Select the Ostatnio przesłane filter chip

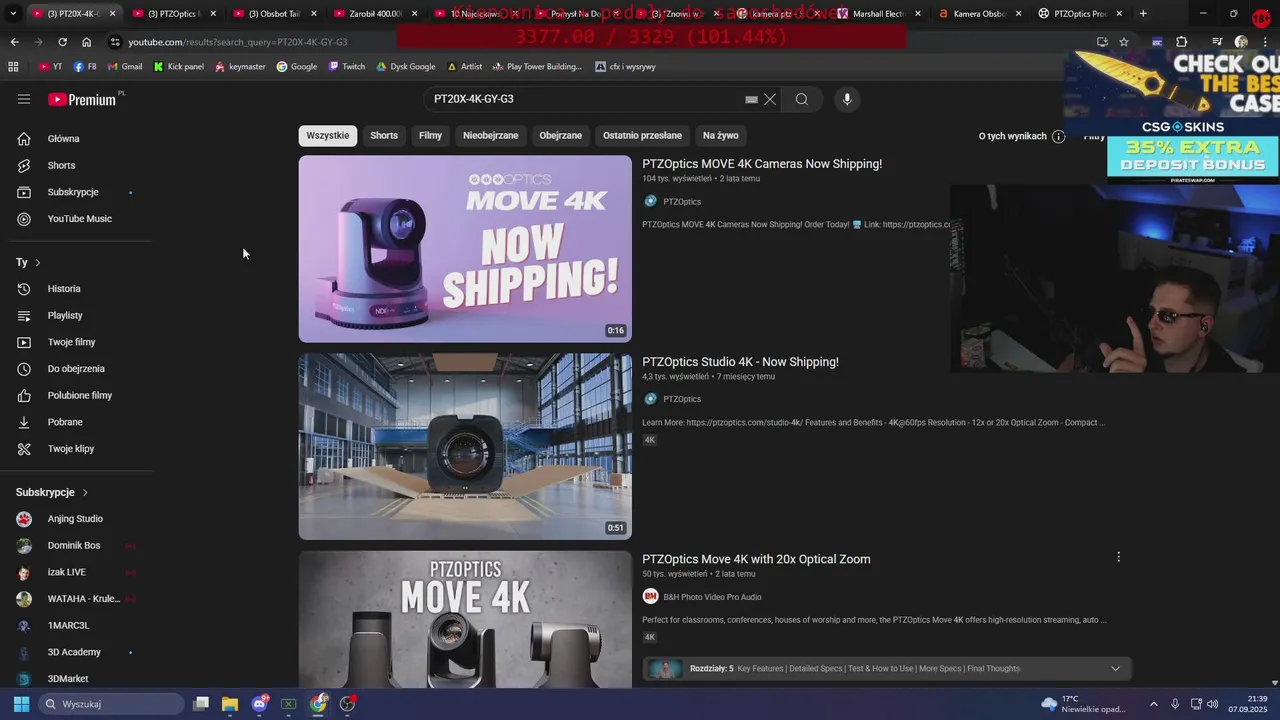(x=642, y=136)
